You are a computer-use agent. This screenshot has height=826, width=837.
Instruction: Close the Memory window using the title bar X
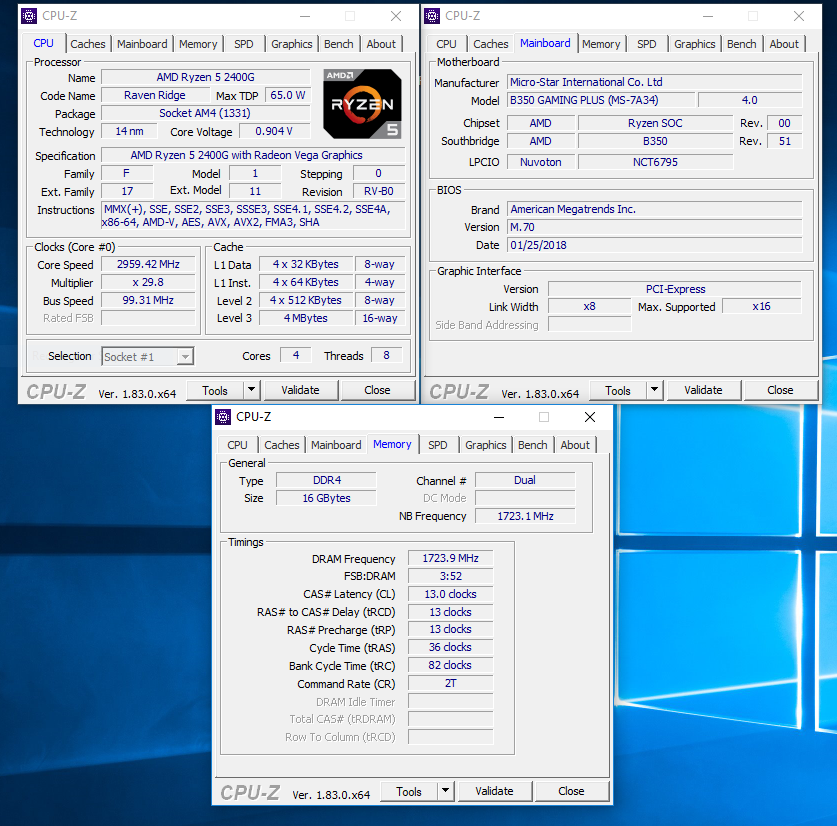591,417
